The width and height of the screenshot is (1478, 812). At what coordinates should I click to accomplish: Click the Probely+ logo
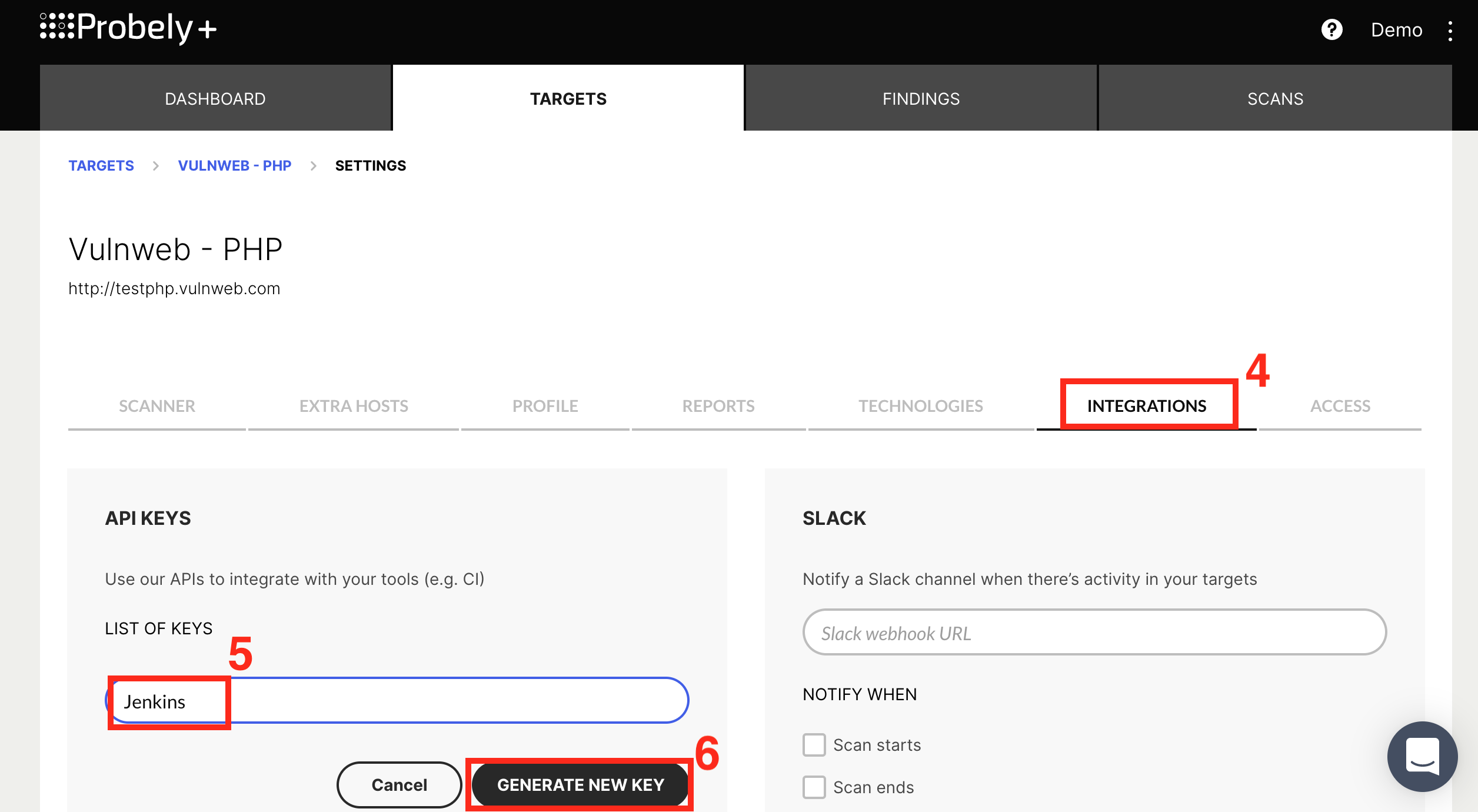click(128, 28)
